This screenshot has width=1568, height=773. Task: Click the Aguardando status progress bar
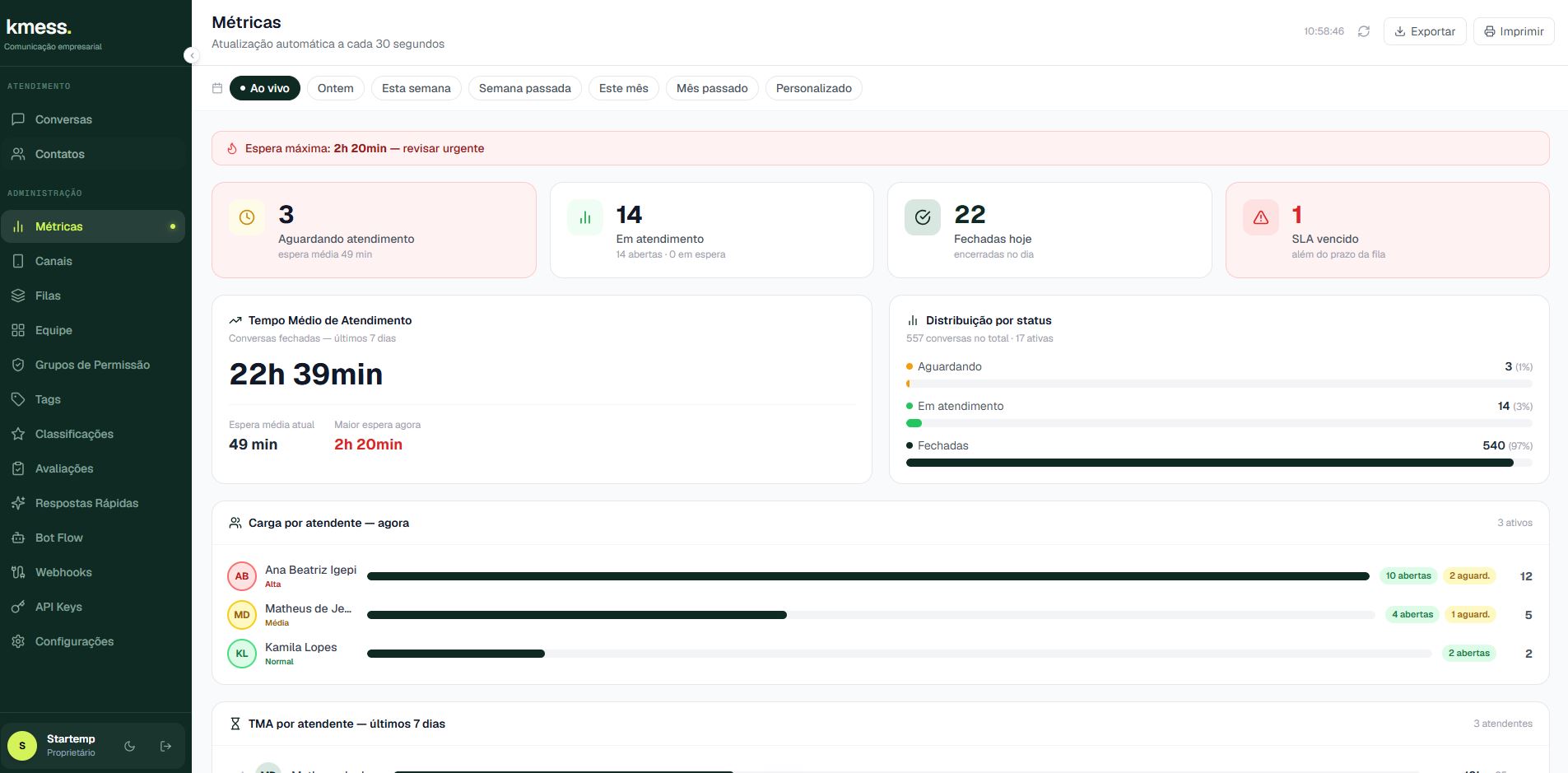tap(1219, 384)
